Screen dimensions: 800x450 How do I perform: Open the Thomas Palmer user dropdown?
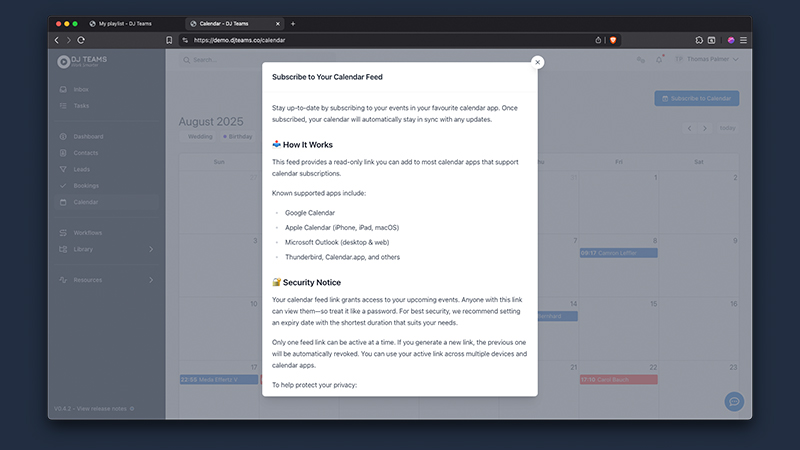[709, 60]
